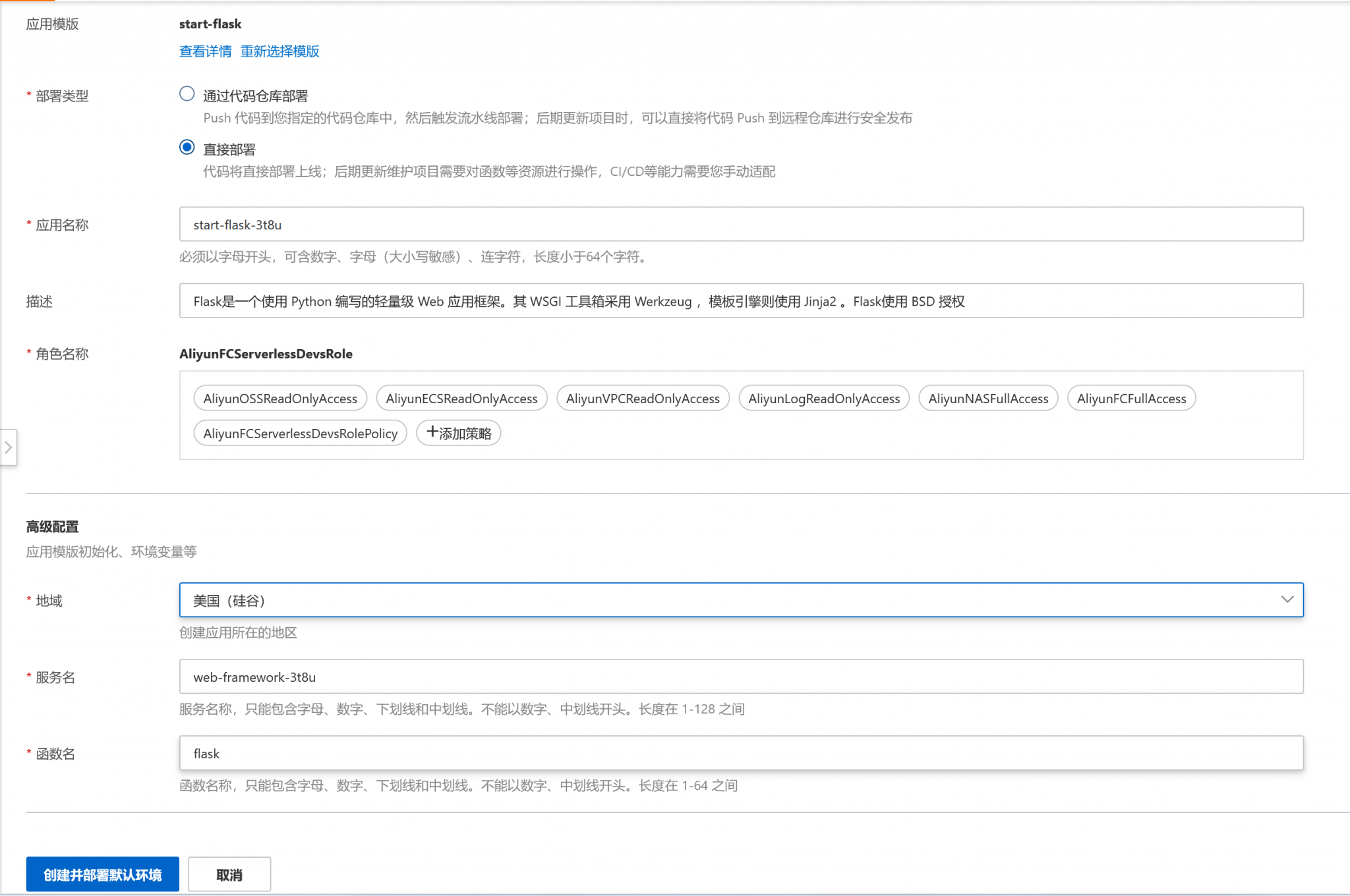Viewport: 1350px width, 896px height.
Task: Click the AliyunNASFullAccess policy tag
Action: tap(988, 398)
